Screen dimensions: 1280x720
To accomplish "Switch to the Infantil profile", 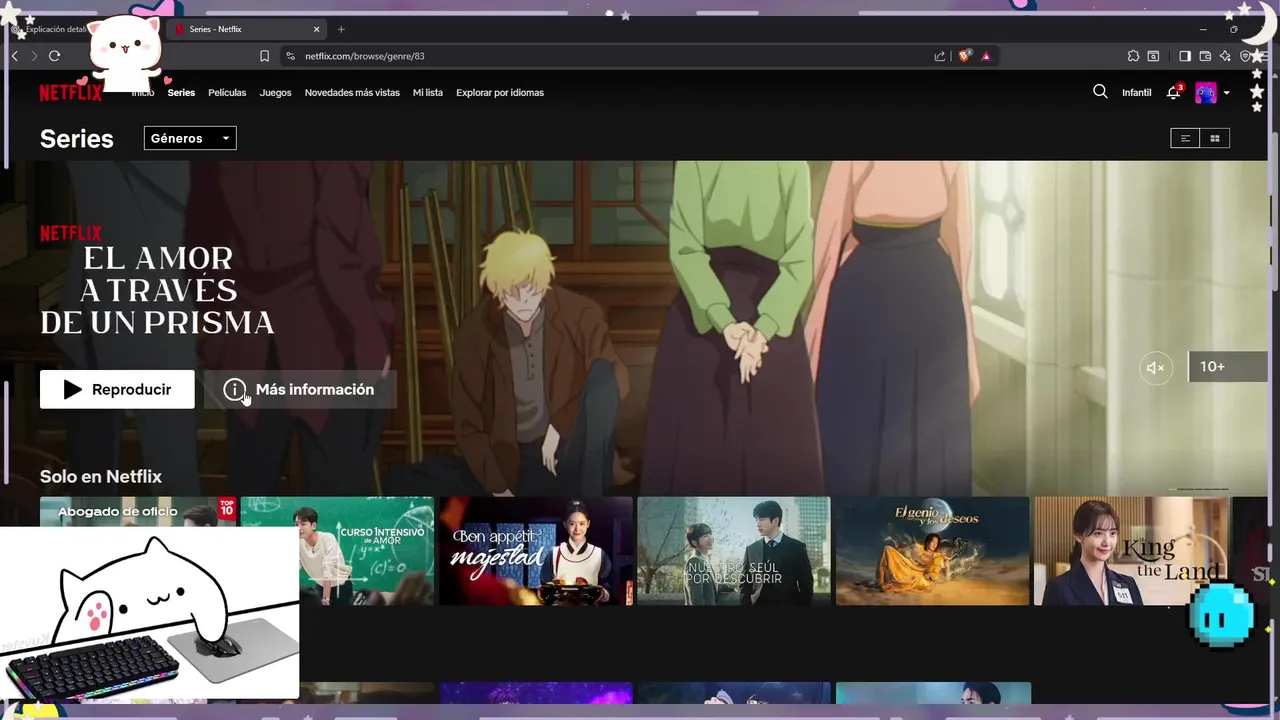I will 1137,92.
